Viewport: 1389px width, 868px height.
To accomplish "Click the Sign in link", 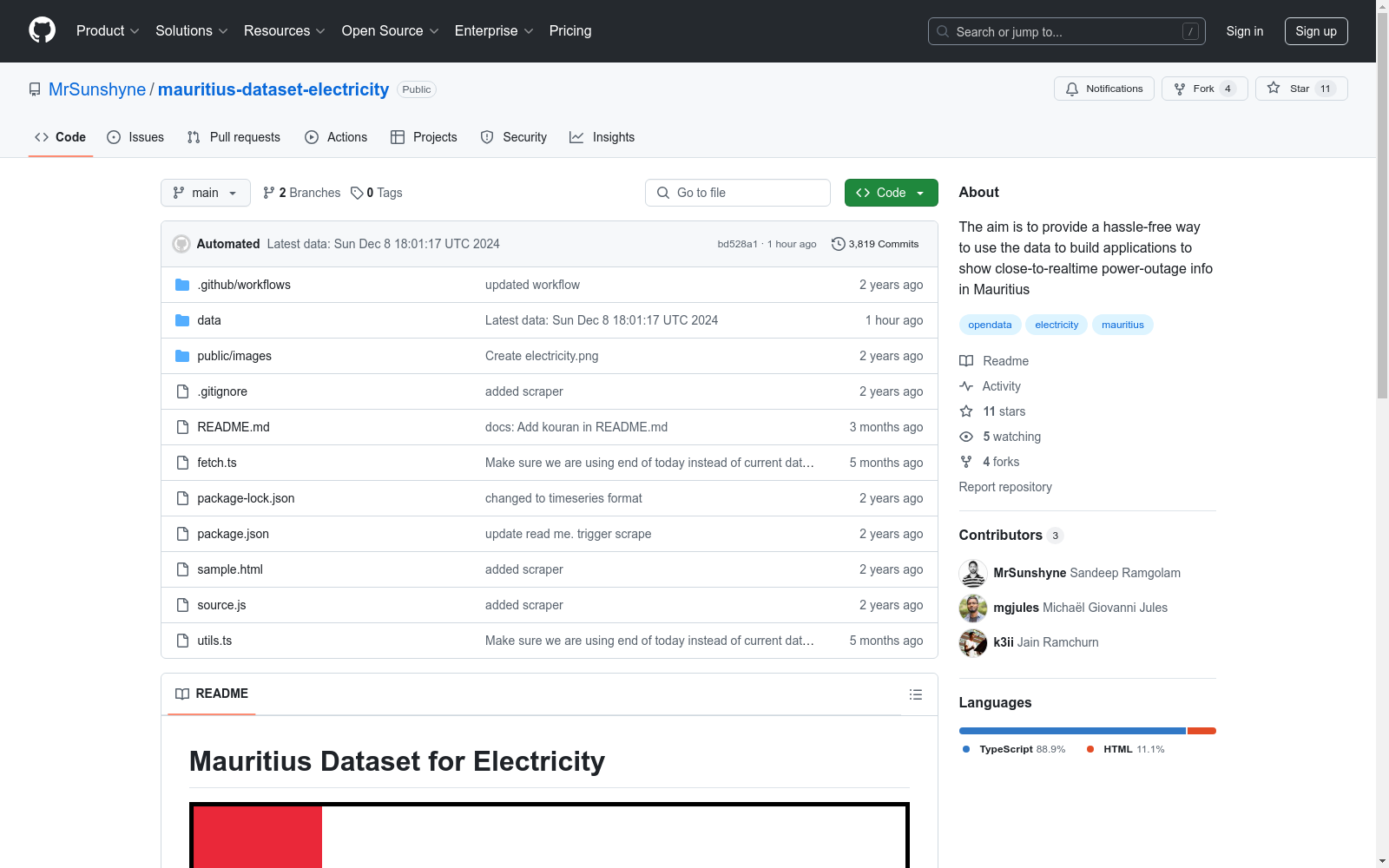I will pos(1245,31).
